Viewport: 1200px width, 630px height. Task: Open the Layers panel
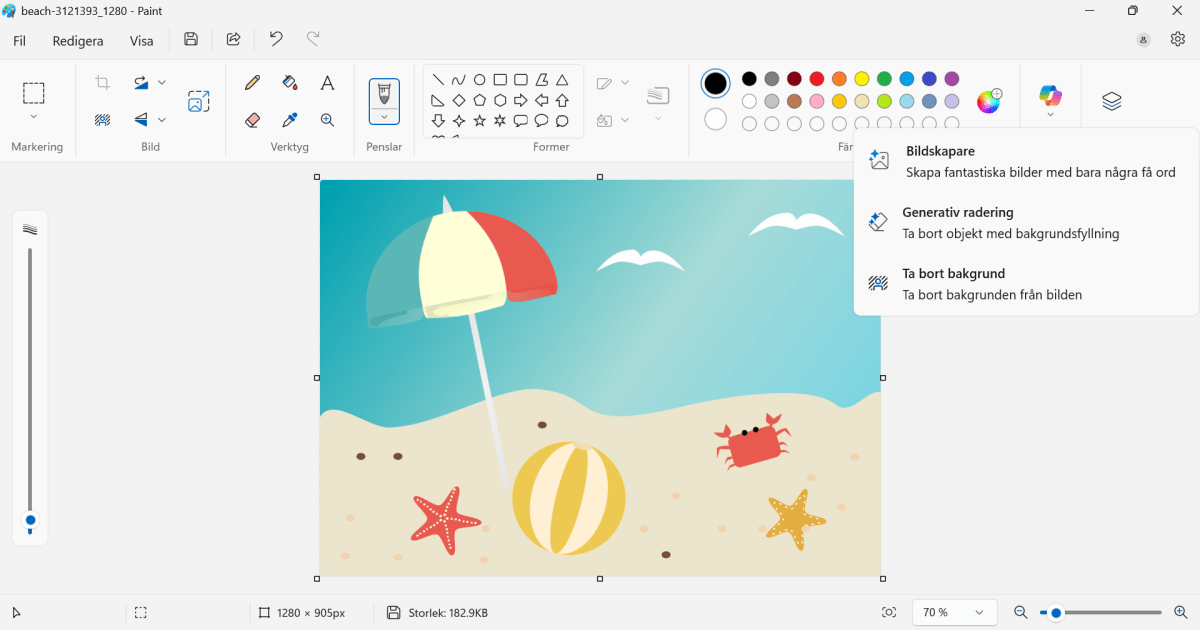pyautogui.click(x=1111, y=100)
